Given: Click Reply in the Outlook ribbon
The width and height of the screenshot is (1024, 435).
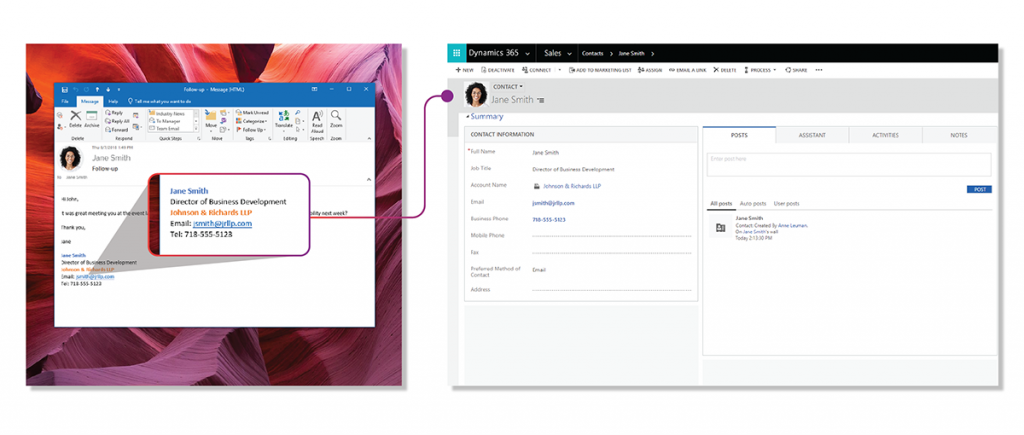Looking at the screenshot, I should coord(114,112).
